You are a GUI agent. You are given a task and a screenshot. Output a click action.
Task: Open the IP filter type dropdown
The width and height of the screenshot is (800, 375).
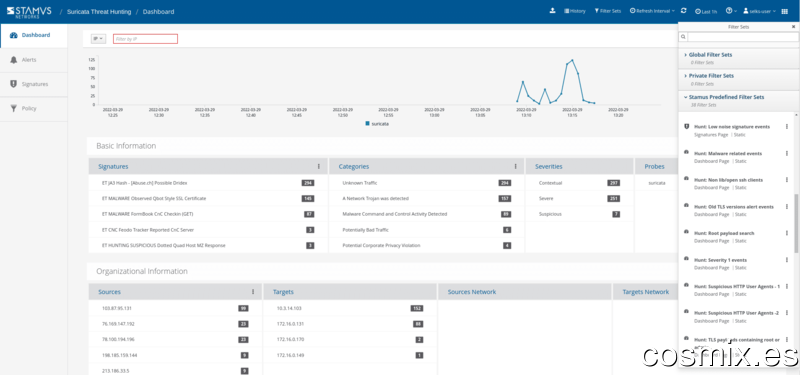tap(98, 39)
